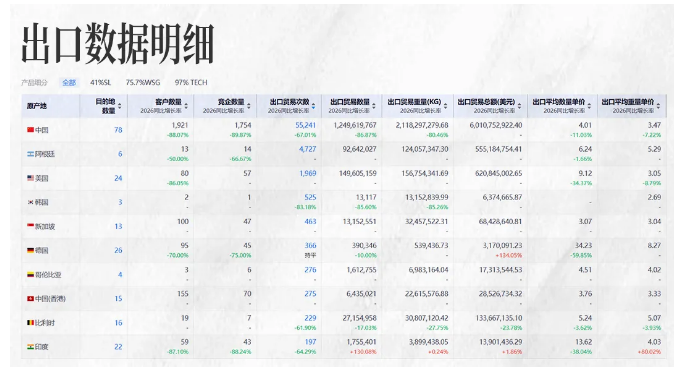This screenshot has width=674, height=369.
Task: Click the Germany flag icon
Action: (x=31, y=250)
